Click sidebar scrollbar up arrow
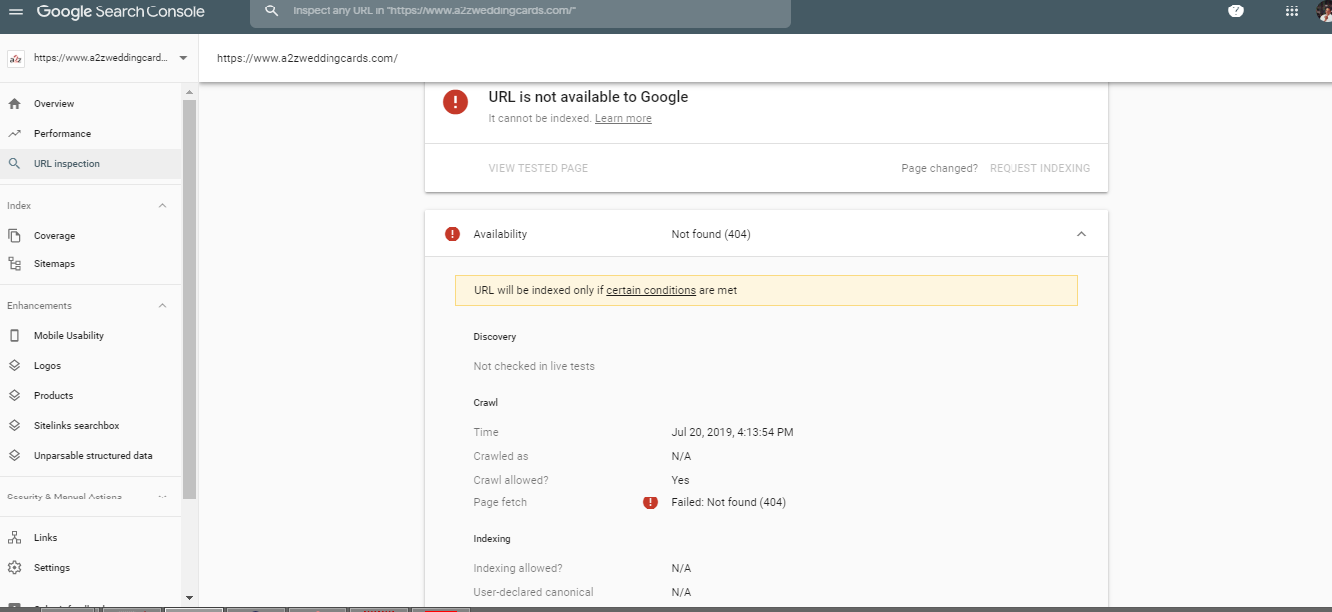1332x612 pixels. tap(189, 91)
